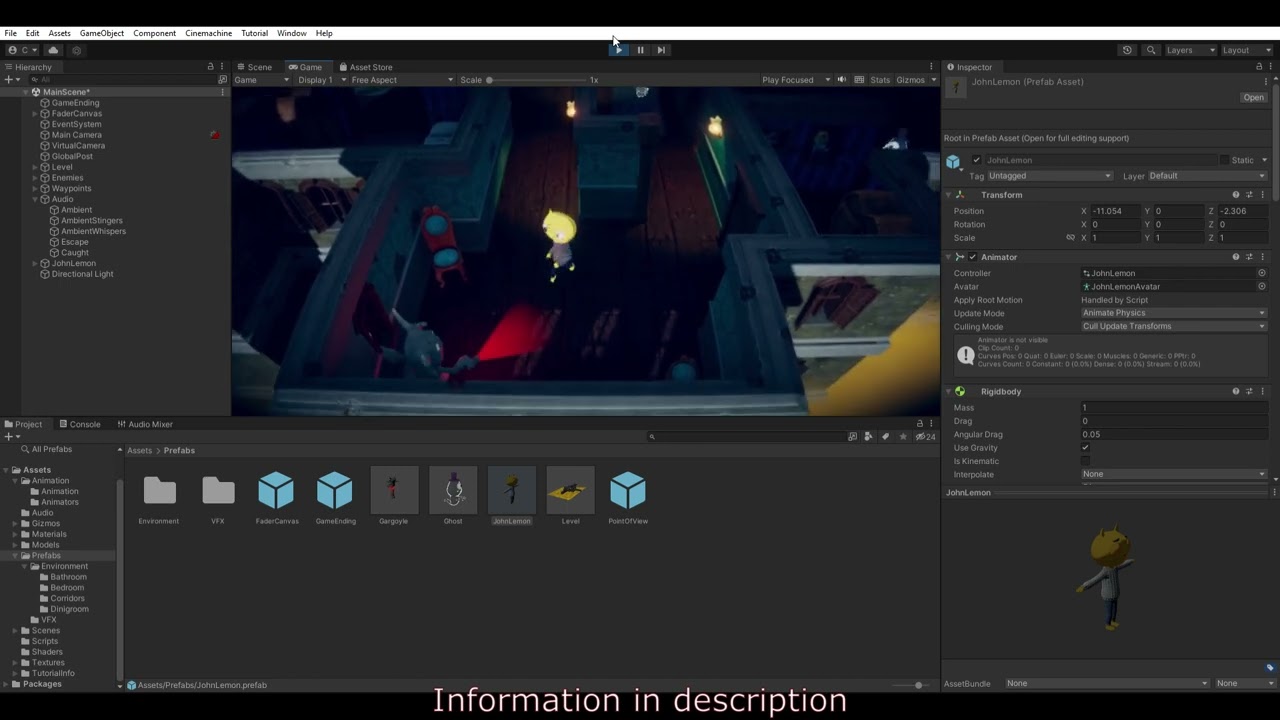
Task: Switch to the Asset Store tab
Action: coord(366,67)
